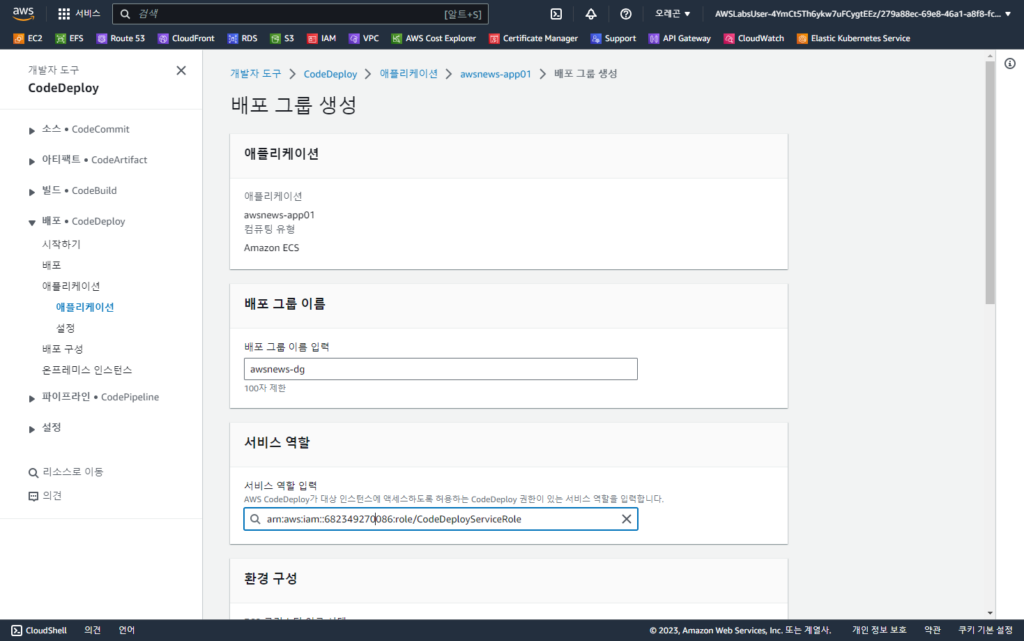Open Support favorites shortcut
The width and height of the screenshot is (1024, 641).
click(x=613, y=39)
